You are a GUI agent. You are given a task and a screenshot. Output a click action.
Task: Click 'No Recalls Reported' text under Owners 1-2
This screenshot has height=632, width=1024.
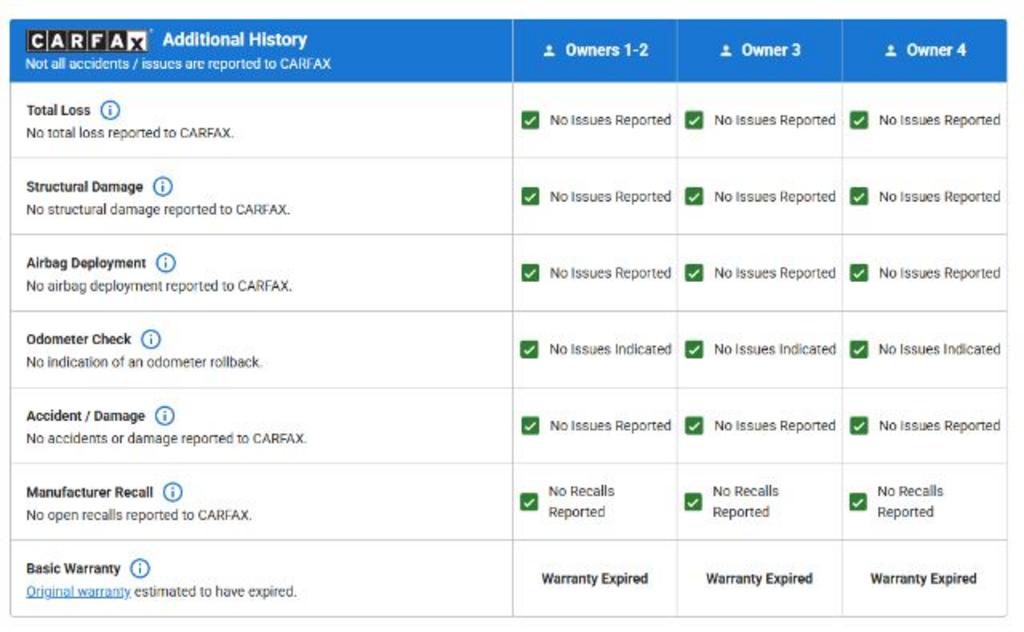point(581,501)
